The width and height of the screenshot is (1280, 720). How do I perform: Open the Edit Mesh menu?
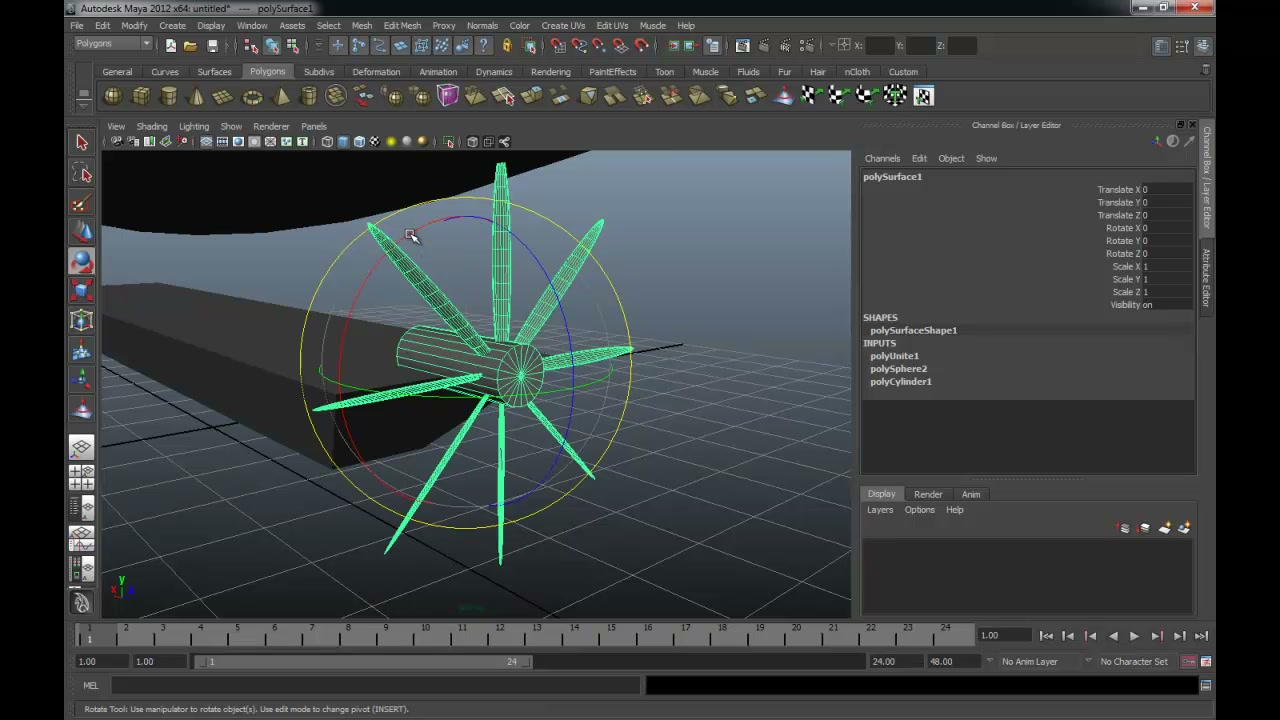coord(402,26)
